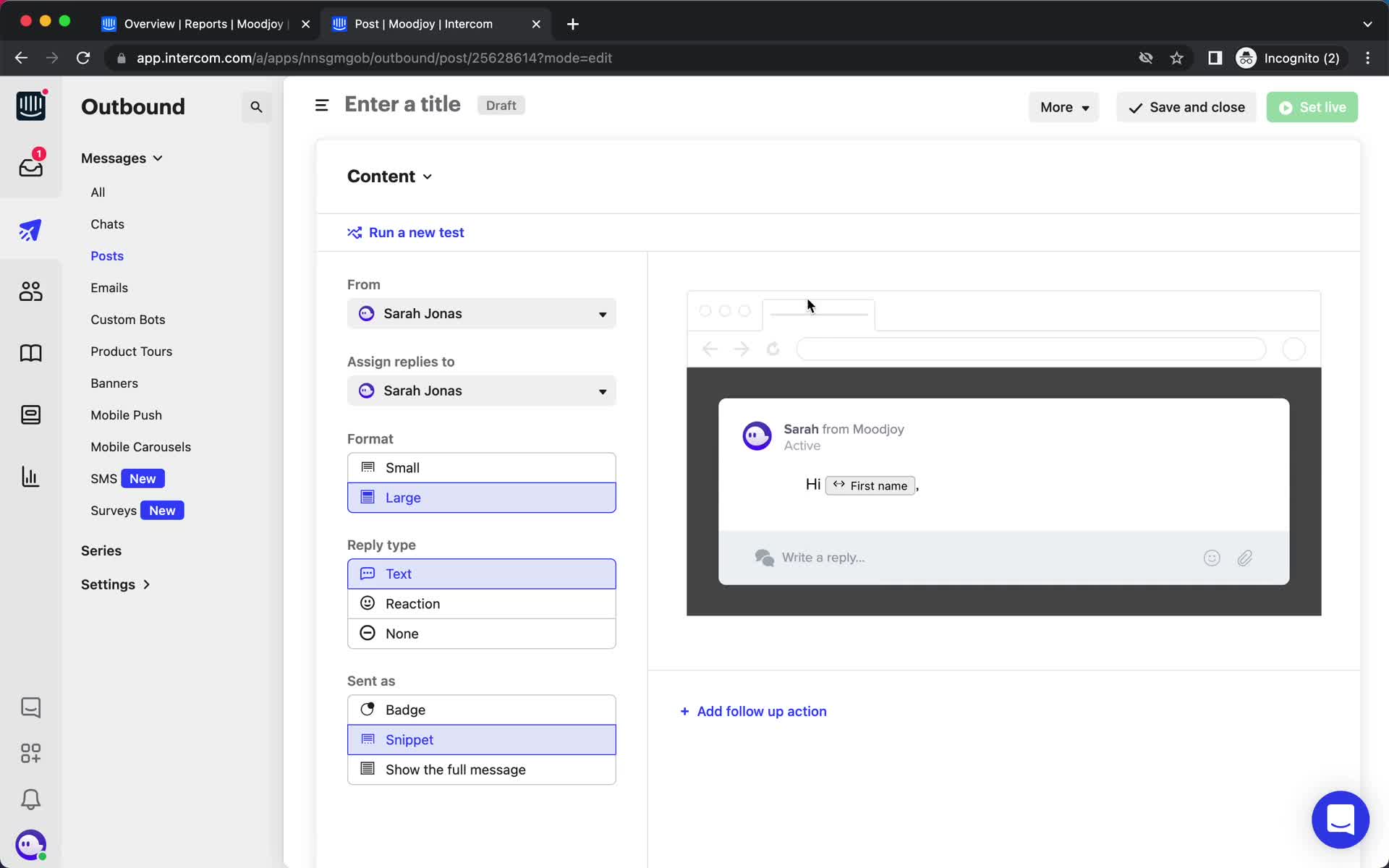Viewport: 1389px width, 868px height.
Task: Open the Incognito profile chip
Action: point(1290,58)
